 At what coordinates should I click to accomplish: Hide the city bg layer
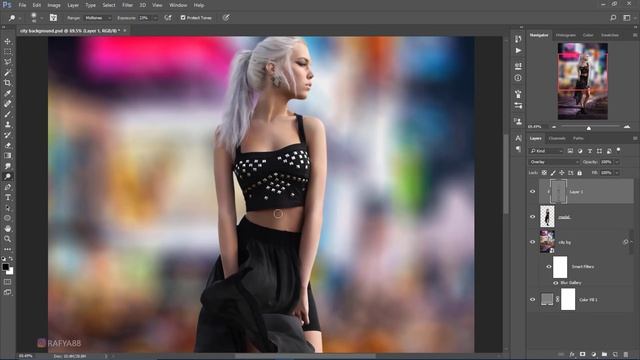pos(532,242)
